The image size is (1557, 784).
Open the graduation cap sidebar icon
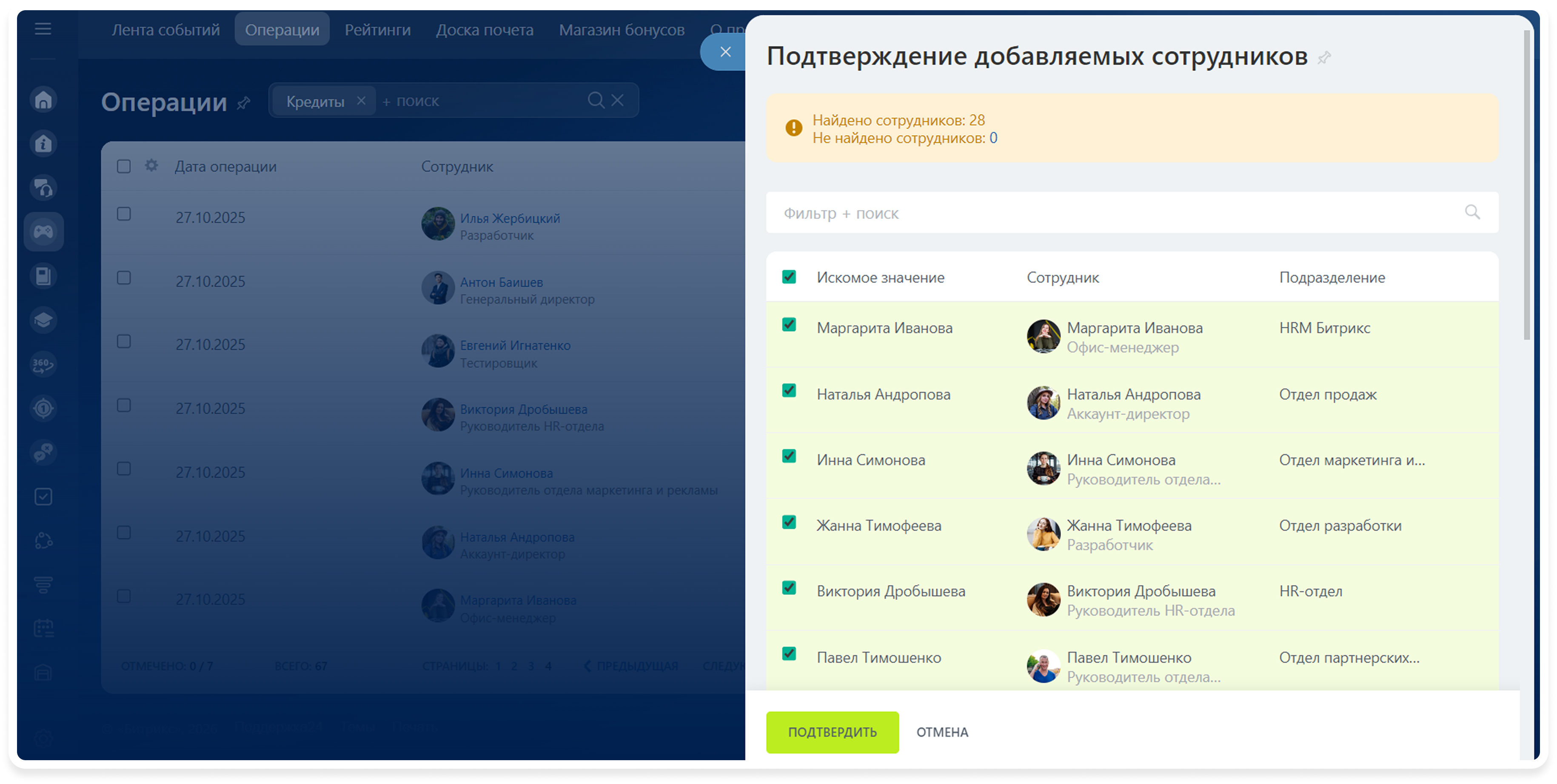coord(43,320)
